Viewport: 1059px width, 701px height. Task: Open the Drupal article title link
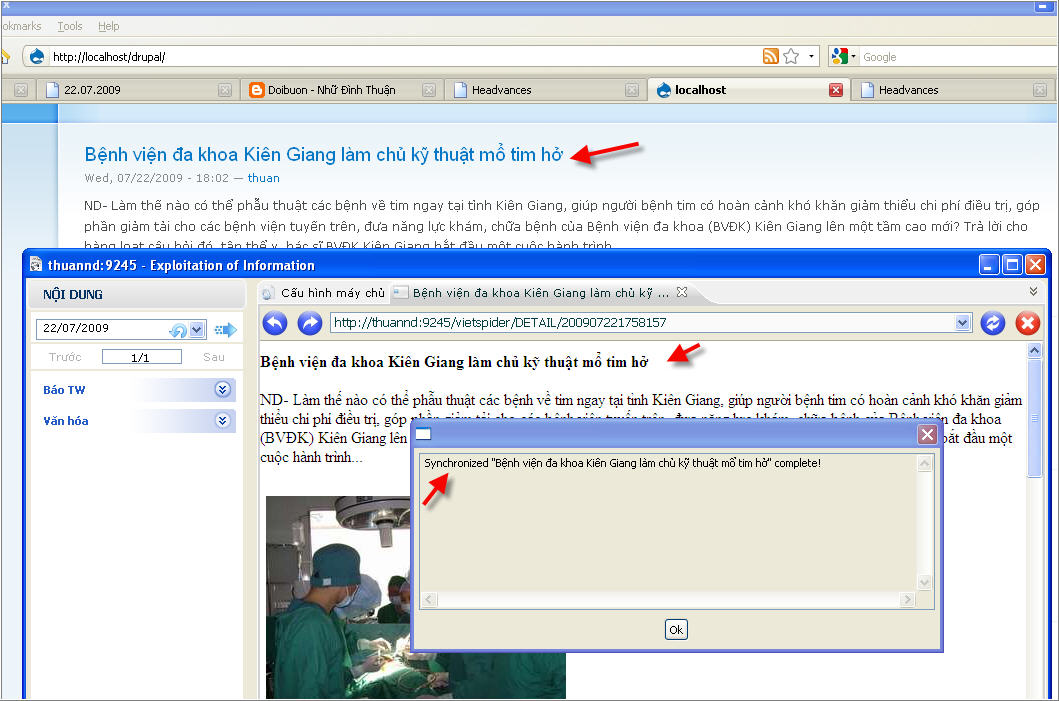click(x=324, y=155)
